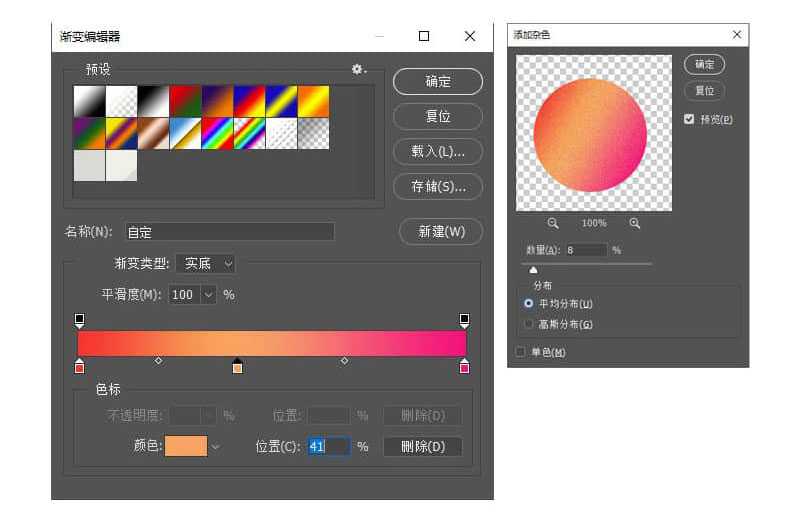Click the 名称 name input field
Image resolution: width=800 pixels, height=520 pixels.
229,232
